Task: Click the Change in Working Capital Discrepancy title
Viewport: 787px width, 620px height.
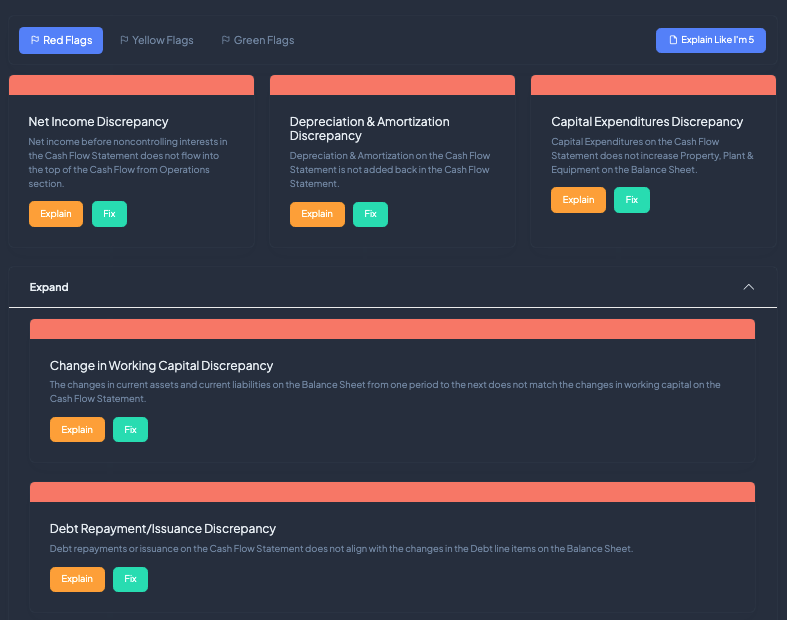Action: point(161,366)
